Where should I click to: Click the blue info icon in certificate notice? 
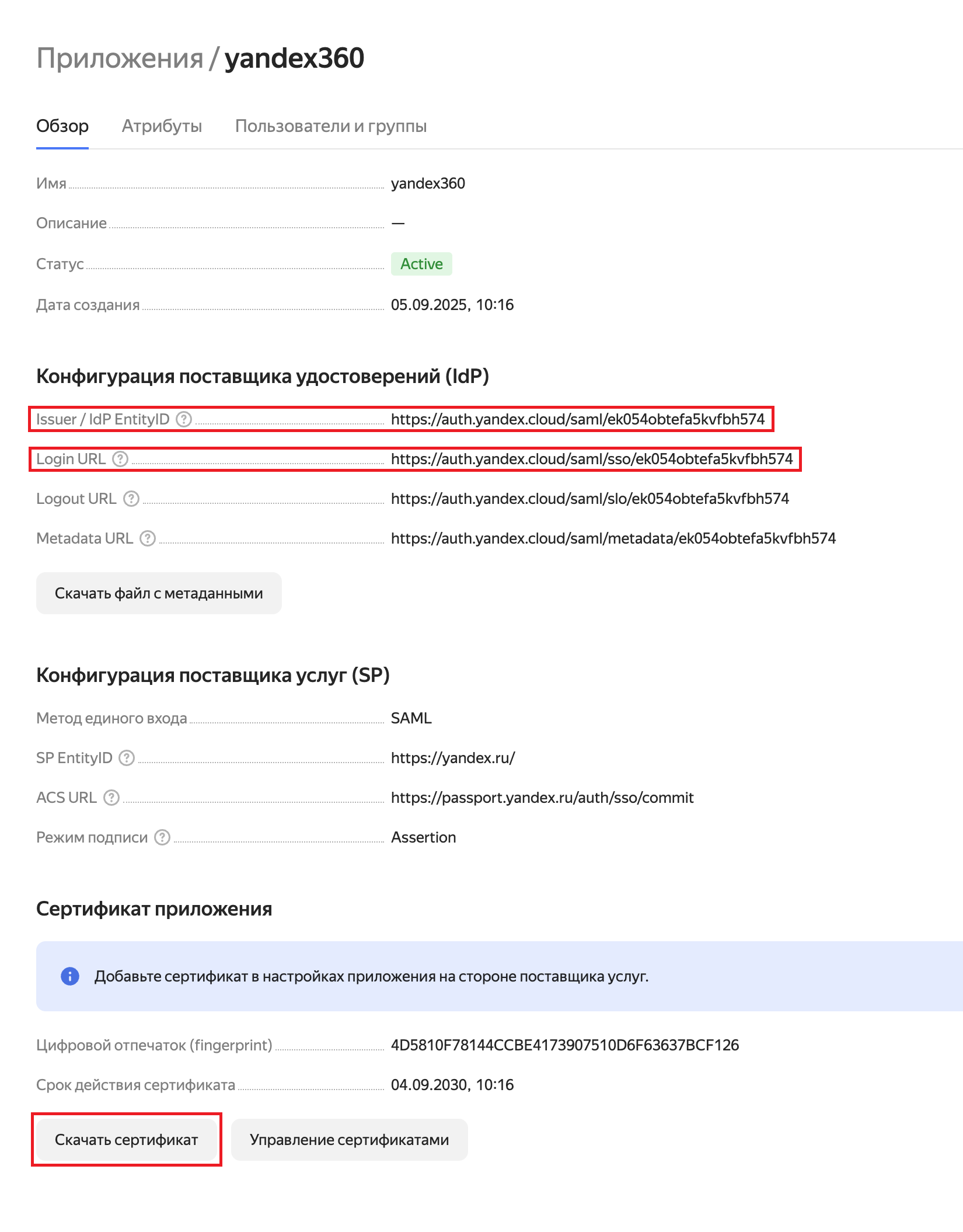[70, 976]
